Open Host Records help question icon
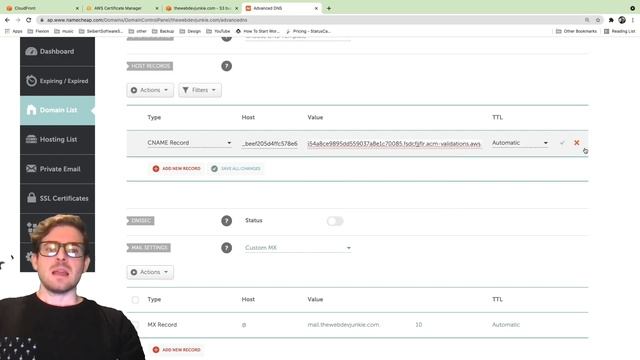Viewport: 640px width, 360px height. 227,66
